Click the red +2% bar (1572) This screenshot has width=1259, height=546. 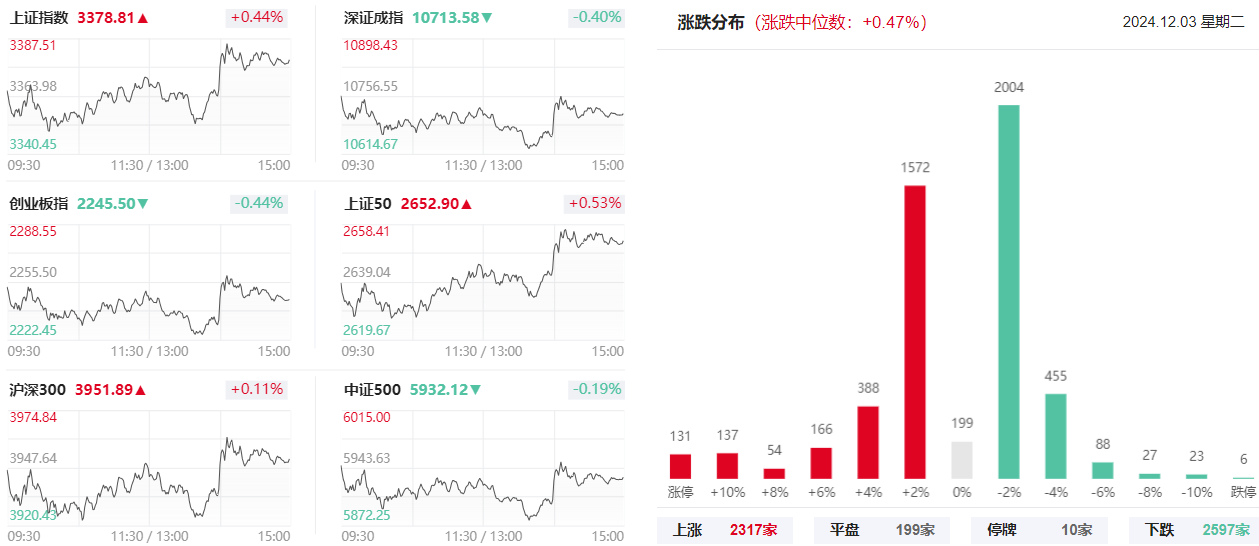915,332
